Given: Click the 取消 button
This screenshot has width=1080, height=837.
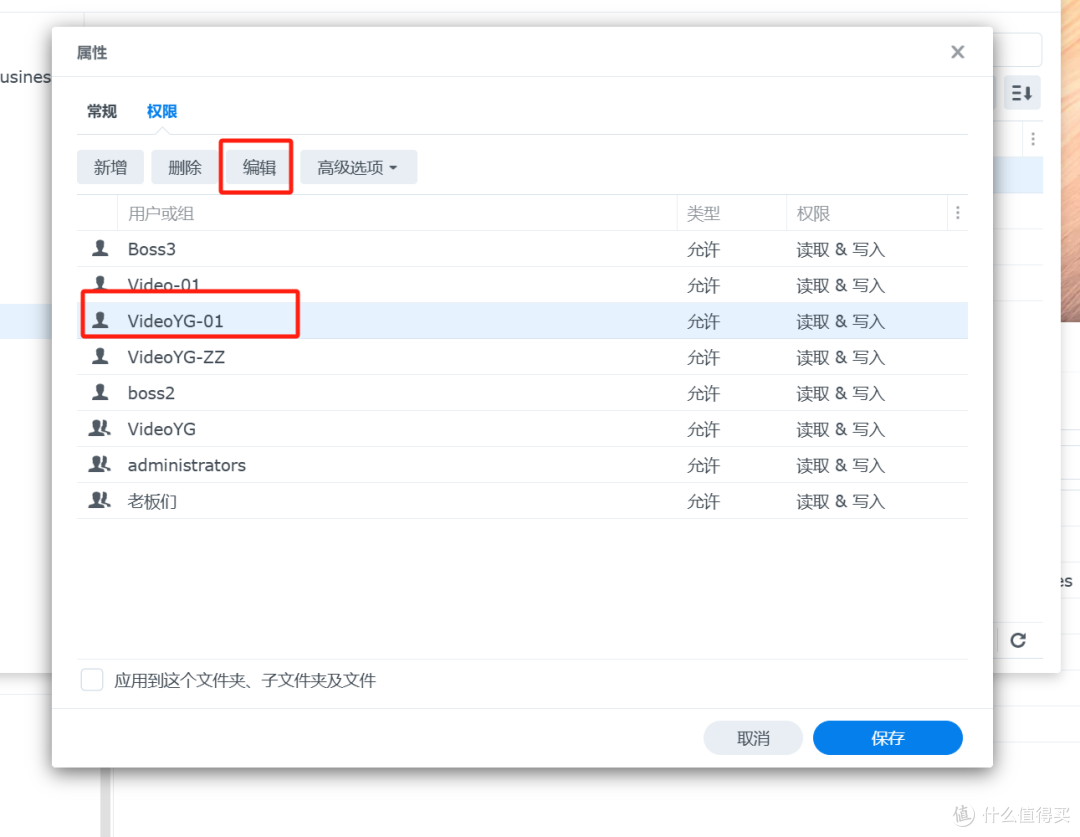Looking at the screenshot, I should [753, 738].
